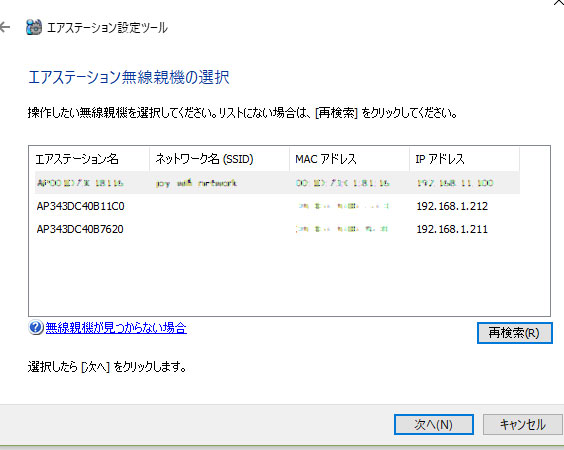Cancel setup with the キャンセル button

click(523, 424)
